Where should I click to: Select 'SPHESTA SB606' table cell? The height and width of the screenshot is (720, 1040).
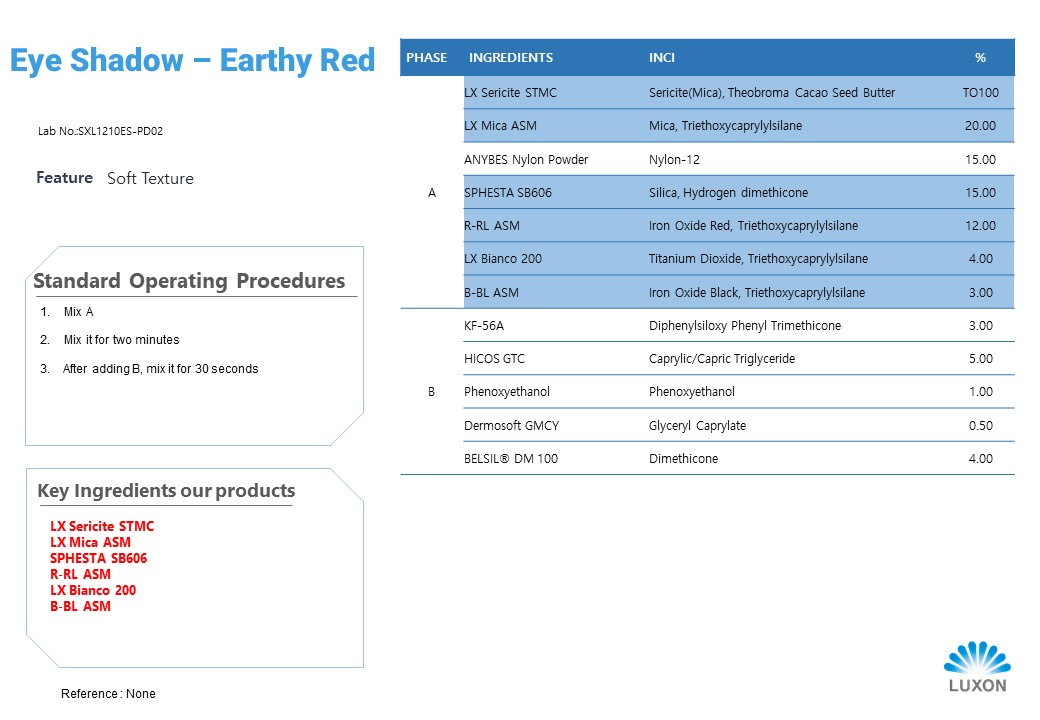coord(507,193)
